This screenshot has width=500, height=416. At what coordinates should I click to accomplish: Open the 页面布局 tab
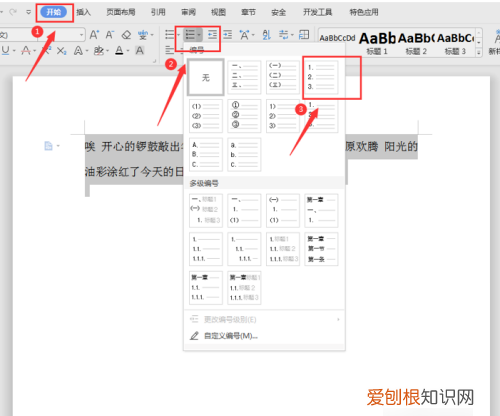[121, 12]
